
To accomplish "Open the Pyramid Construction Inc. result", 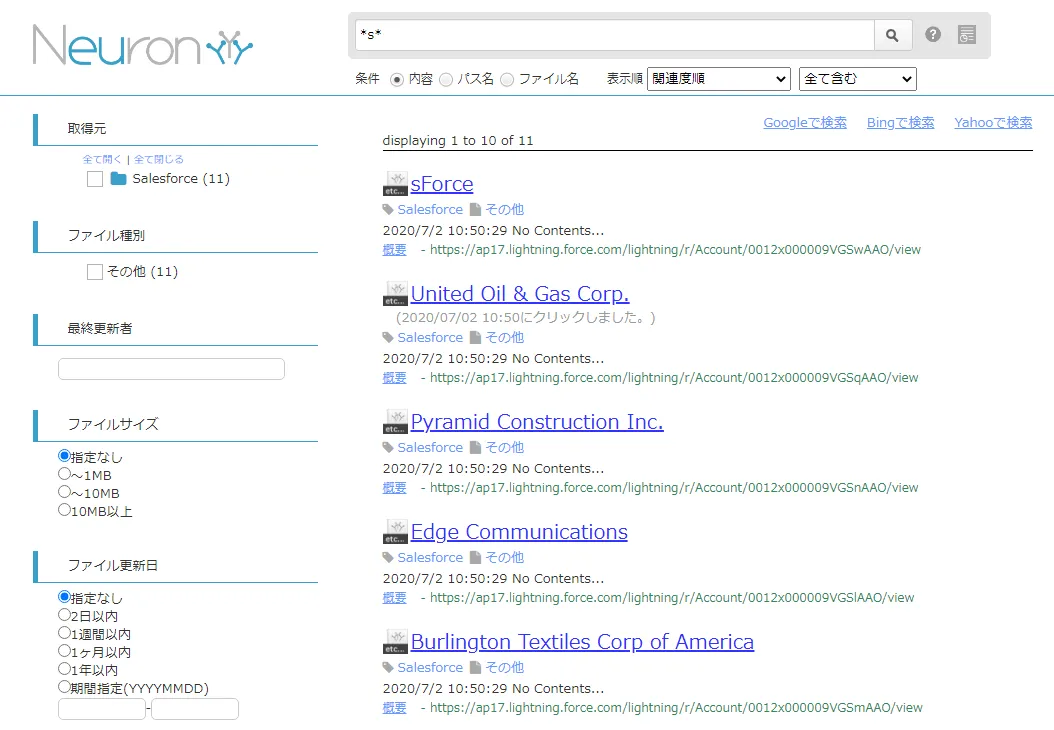I will pos(536,422).
